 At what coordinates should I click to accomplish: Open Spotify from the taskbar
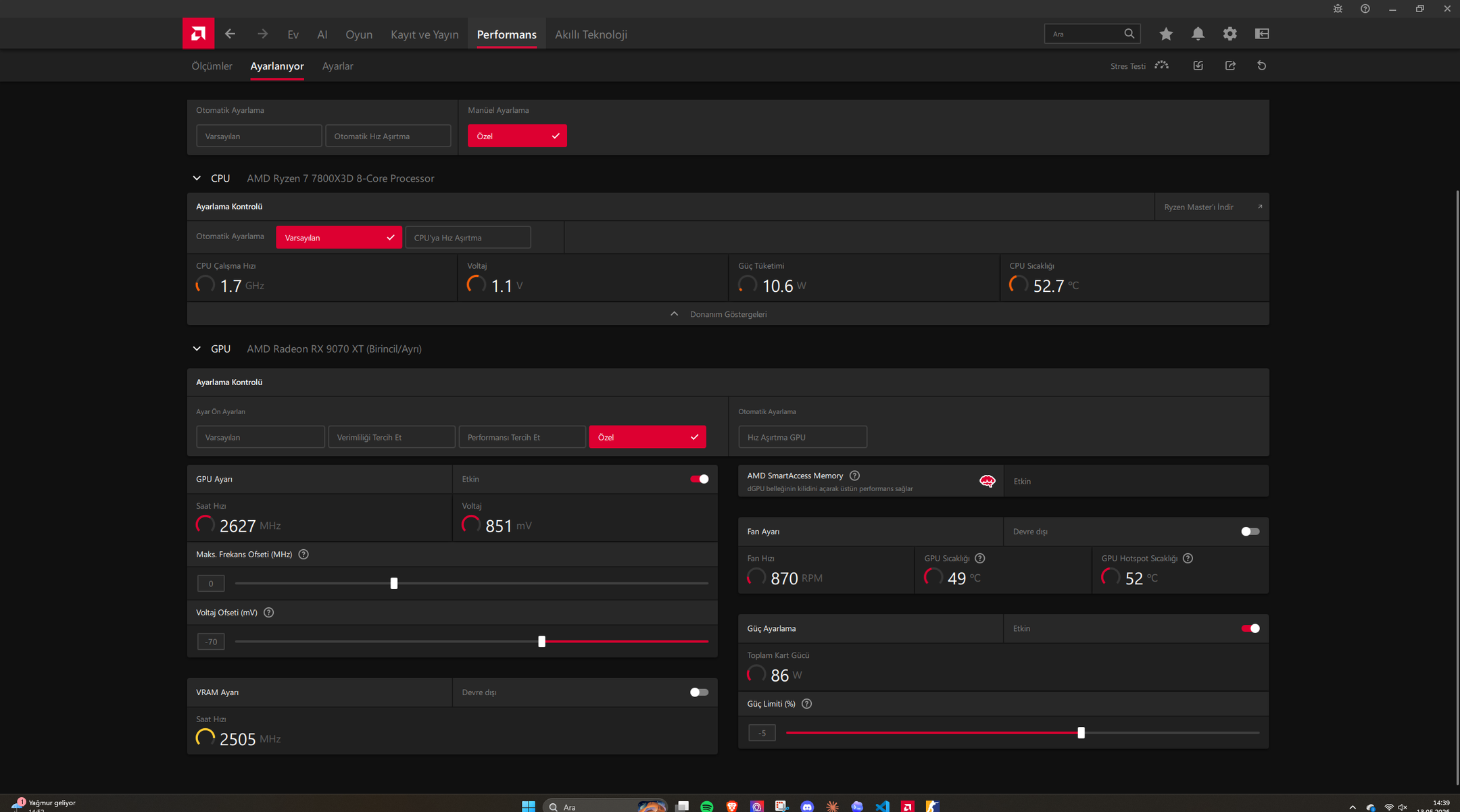point(707,806)
